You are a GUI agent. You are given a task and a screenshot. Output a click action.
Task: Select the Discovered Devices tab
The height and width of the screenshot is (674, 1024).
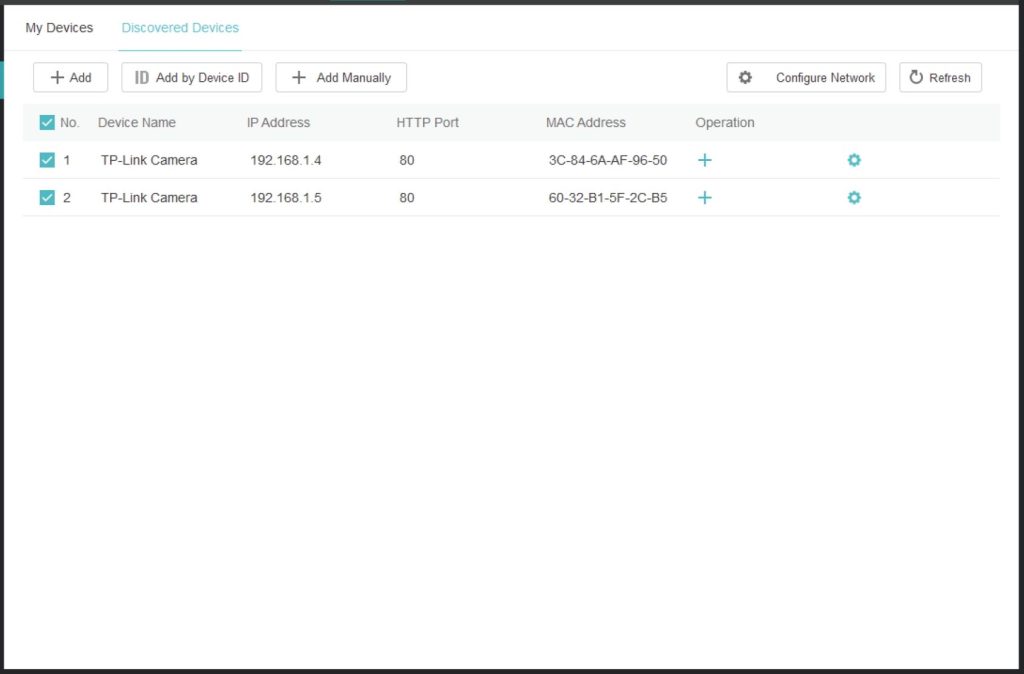(180, 28)
